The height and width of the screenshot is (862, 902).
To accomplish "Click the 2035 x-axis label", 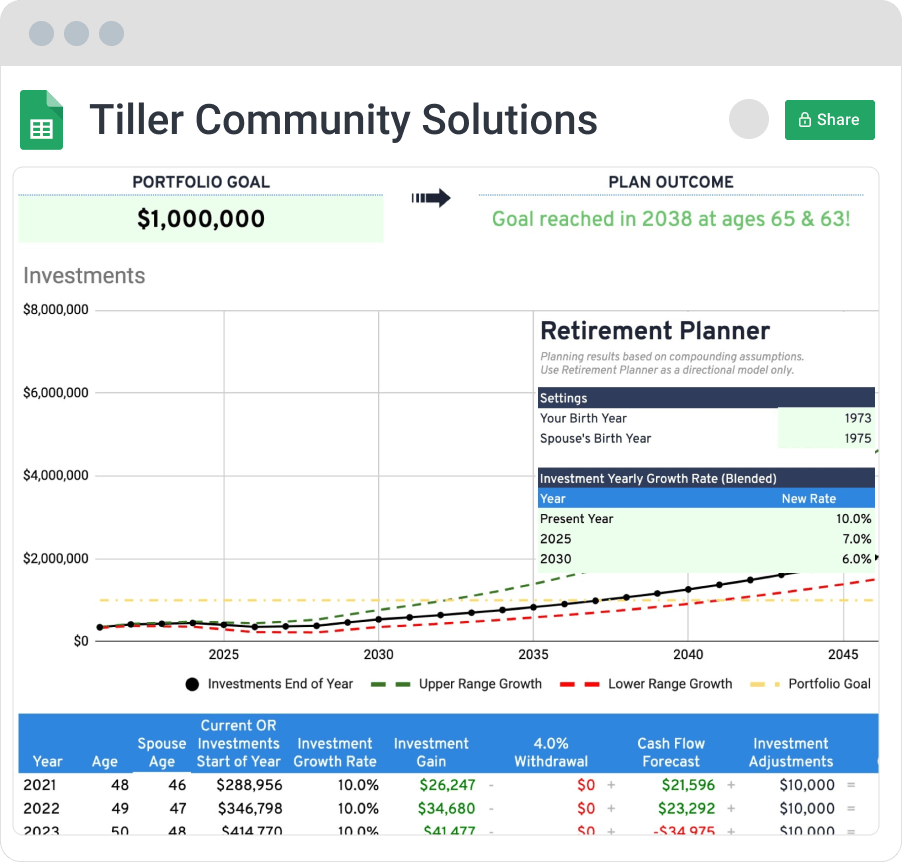I will click(x=533, y=655).
